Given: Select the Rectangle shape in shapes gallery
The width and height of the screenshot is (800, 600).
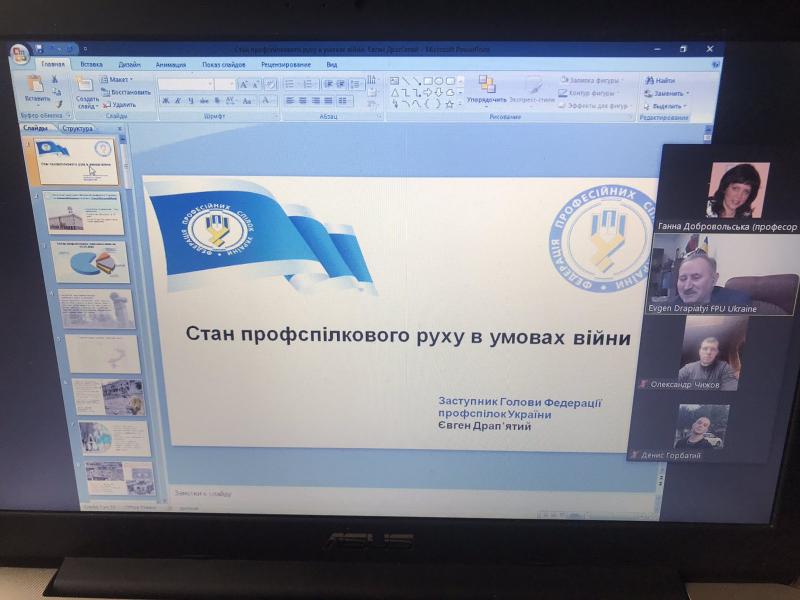Looking at the screenshot, I should (x=428, y=81).
